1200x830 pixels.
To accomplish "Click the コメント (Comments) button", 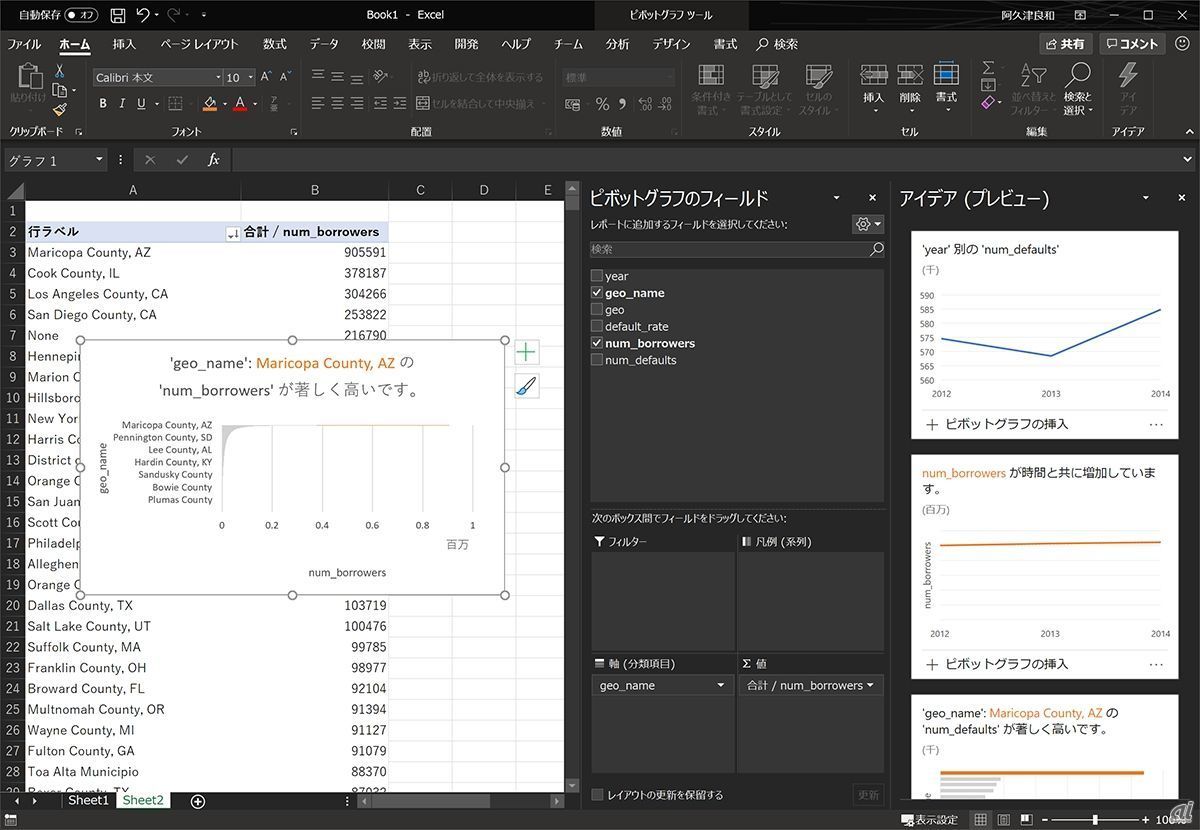I will (1131, 44).
